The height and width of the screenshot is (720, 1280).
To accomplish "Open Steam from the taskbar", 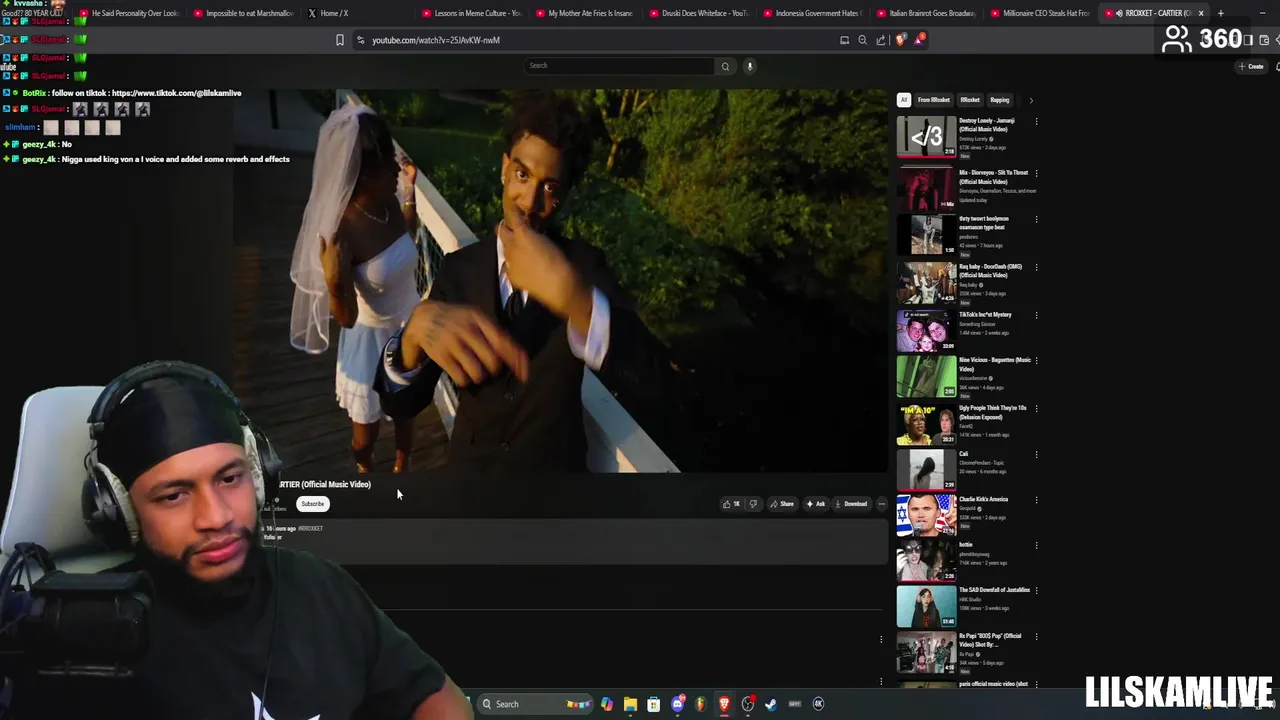I will pos(771,704).
